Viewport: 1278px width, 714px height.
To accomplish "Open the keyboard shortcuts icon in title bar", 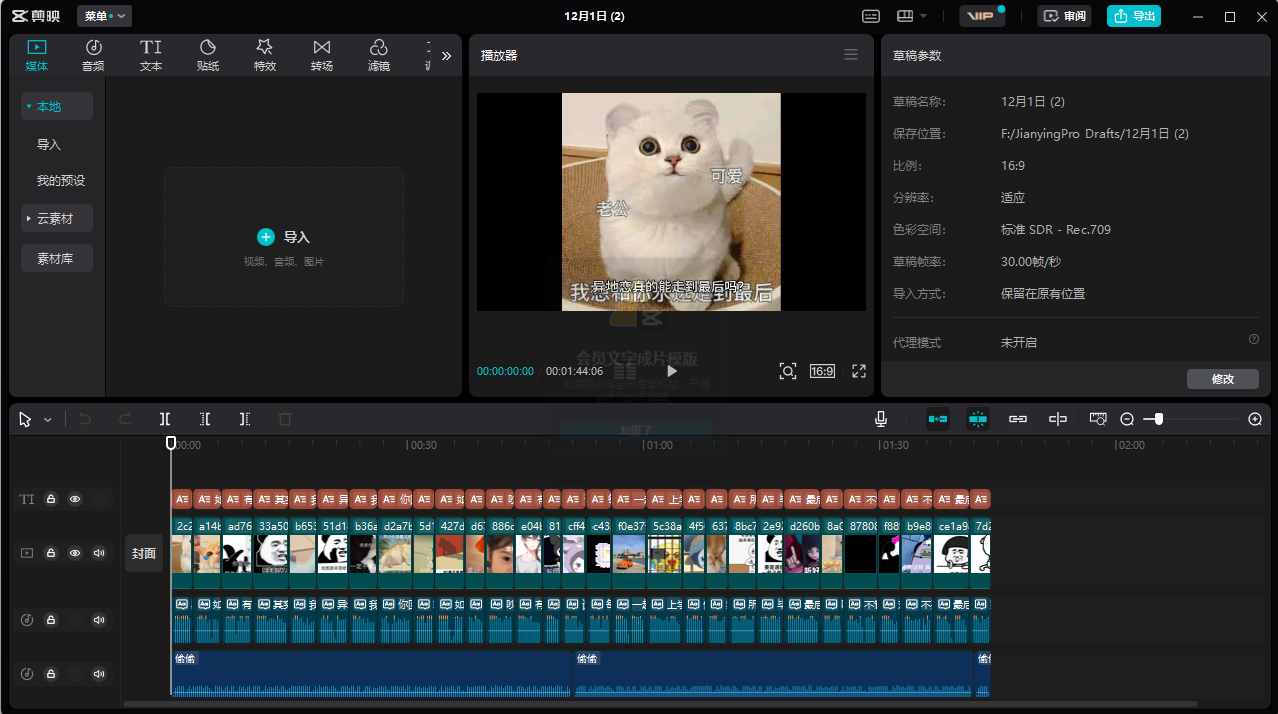I will (871, 16).
